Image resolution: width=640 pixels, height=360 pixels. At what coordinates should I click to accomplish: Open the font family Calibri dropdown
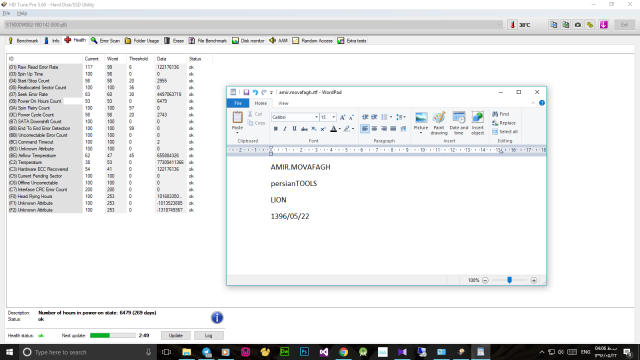click(x=316, y=117)
